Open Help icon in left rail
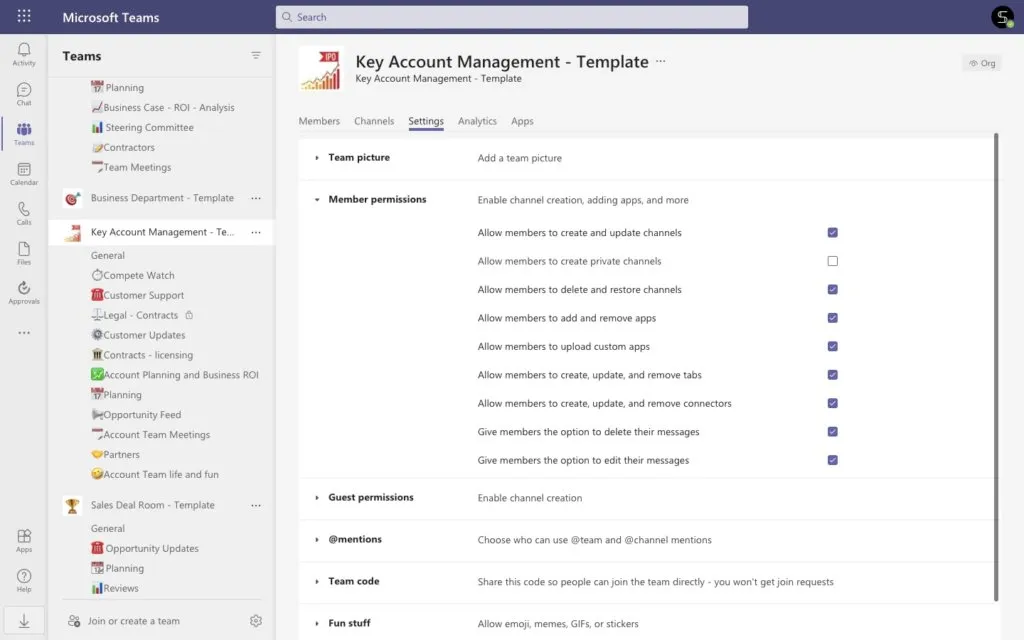This screenshot has width=1024, height=640. (x=24, y=581)
